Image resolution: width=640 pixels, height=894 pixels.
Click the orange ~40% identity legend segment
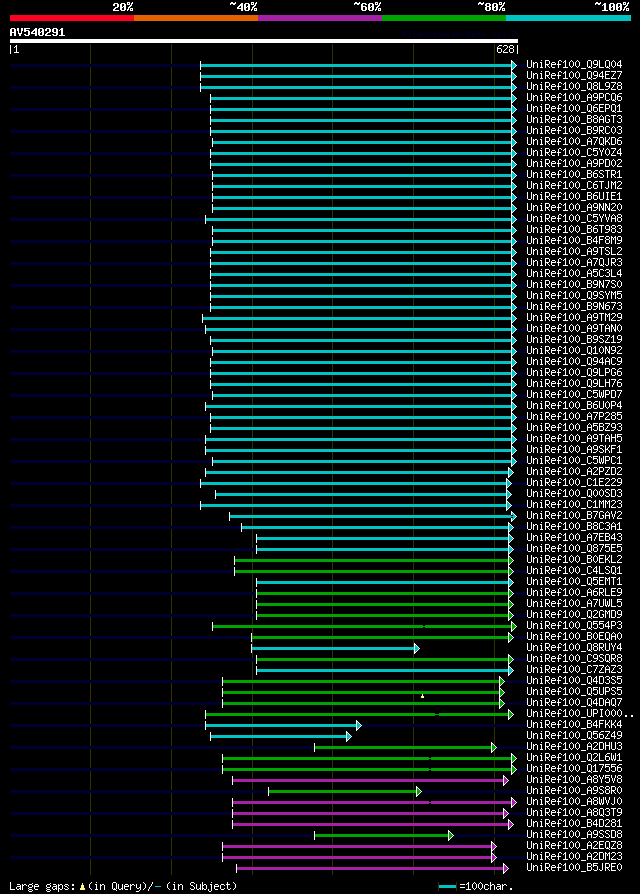click(x=196, y=18)
